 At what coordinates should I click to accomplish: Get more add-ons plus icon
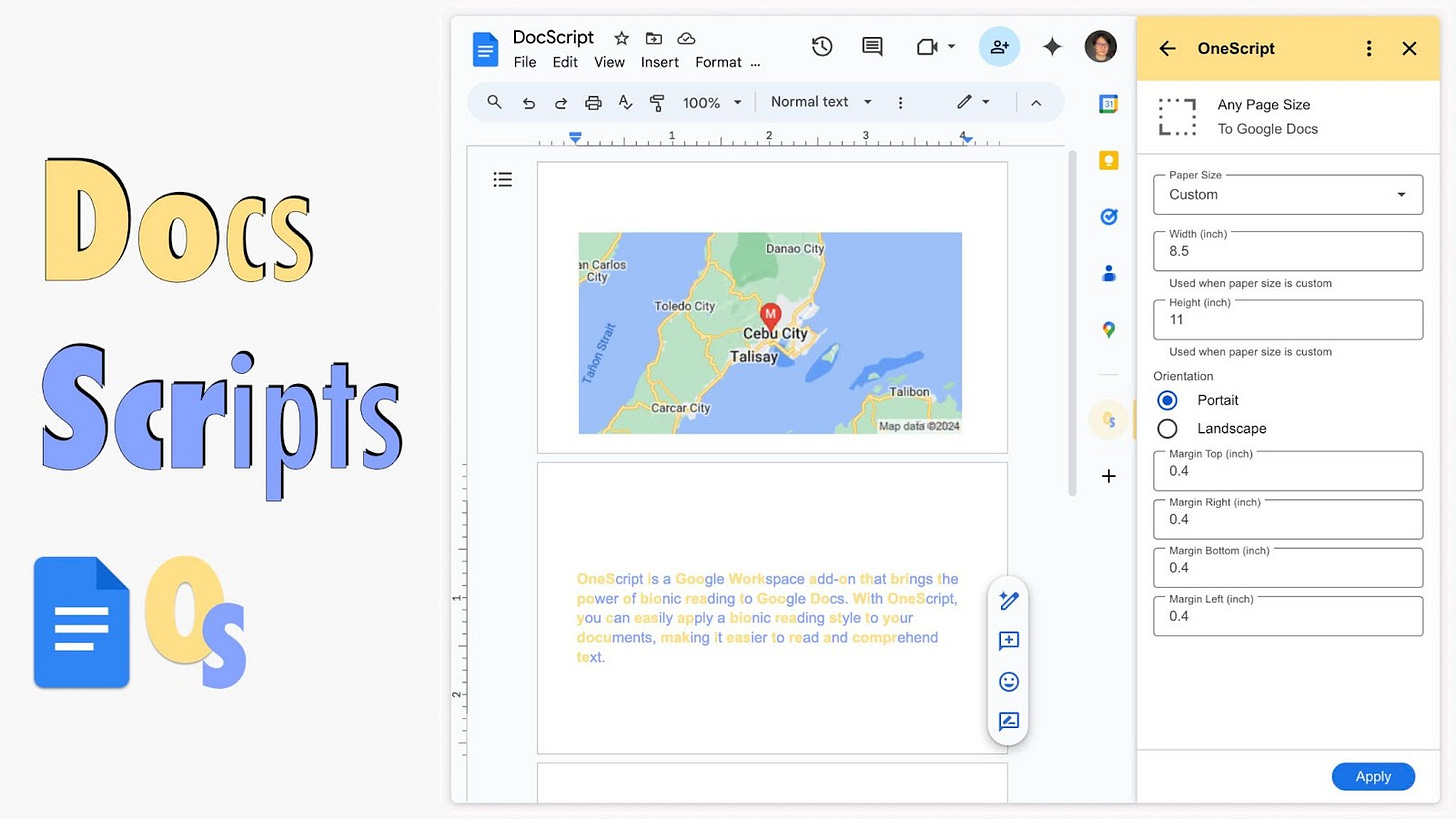tap(1108, 476)
